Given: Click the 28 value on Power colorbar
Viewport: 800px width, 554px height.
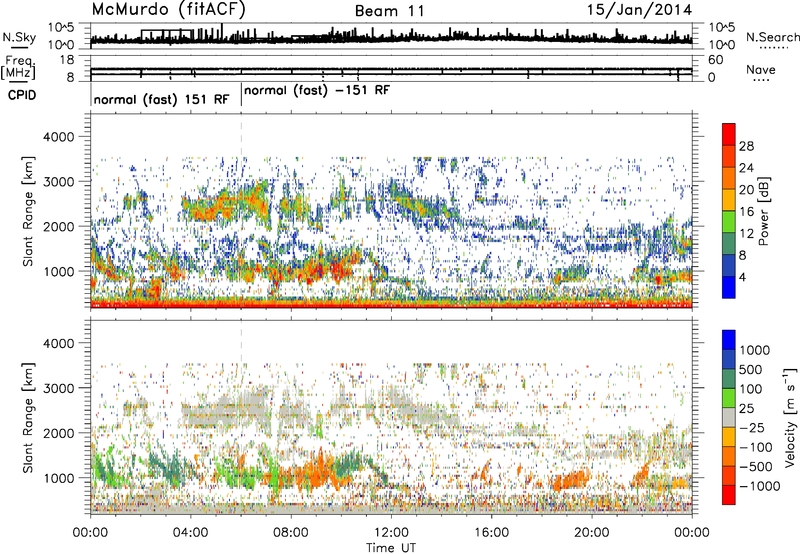Looking at the screenshot, I should [746, 146].
